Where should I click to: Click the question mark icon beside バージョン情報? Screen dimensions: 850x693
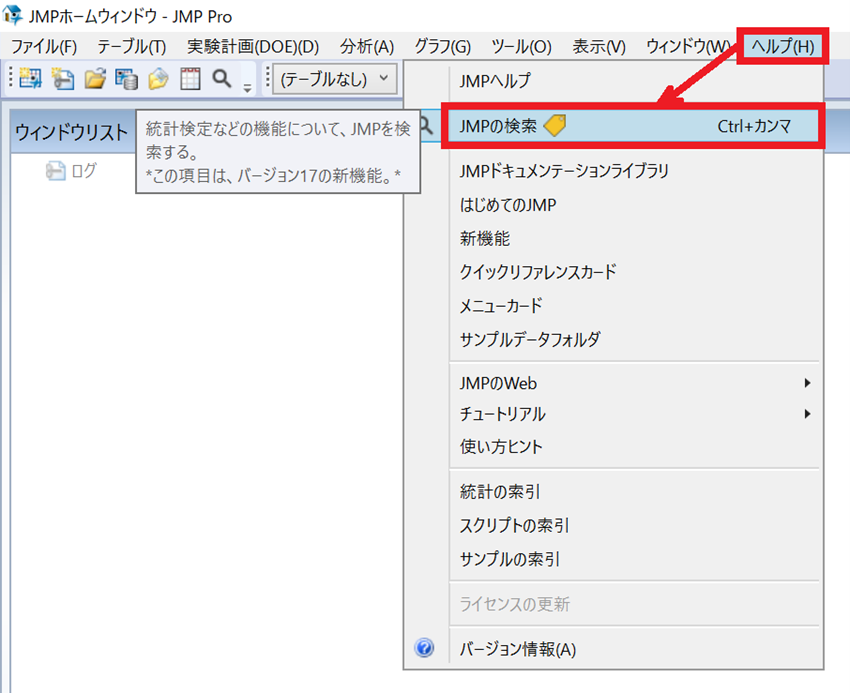tap(424, 648)
